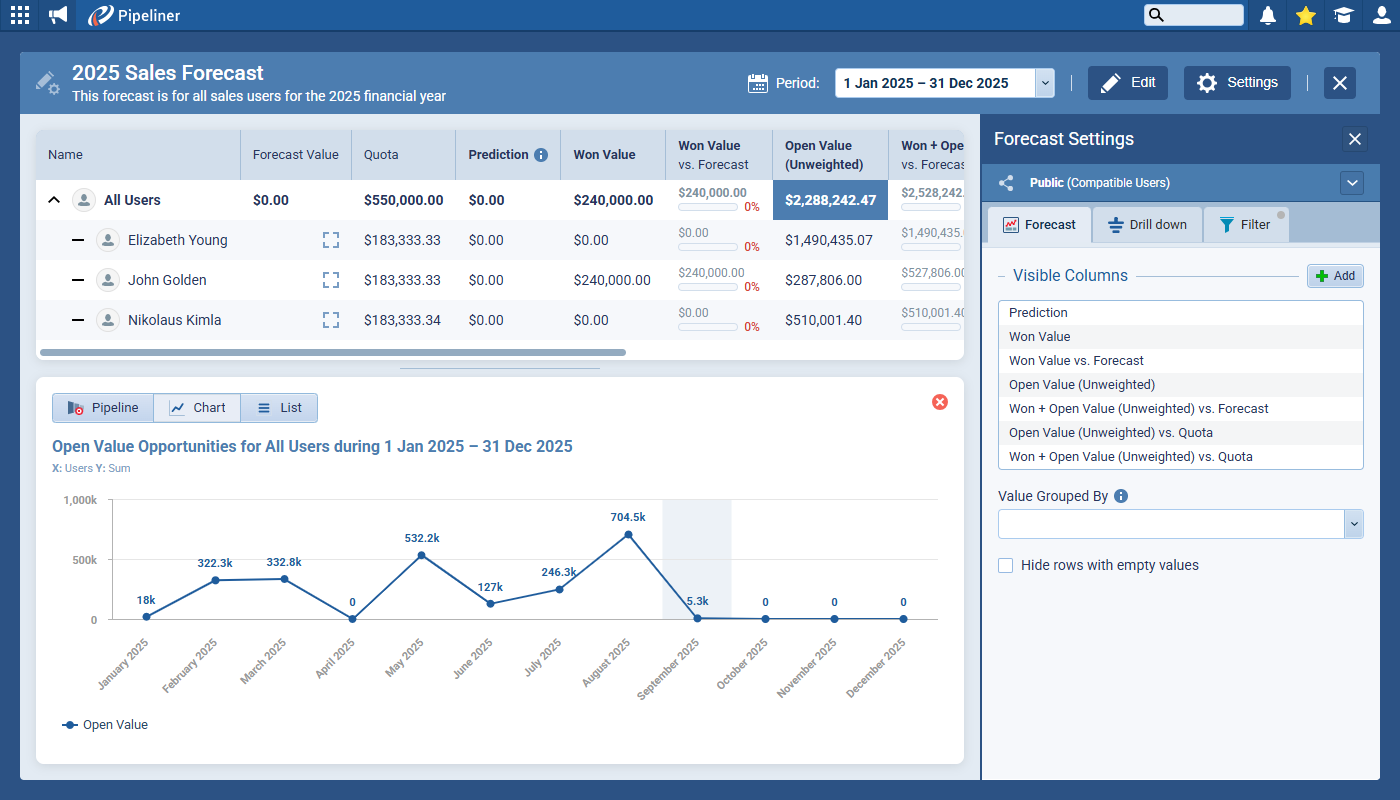Open the graduation cap learning icon
The height and width of the screenshot is (800, 1400).
[1343, 15]
